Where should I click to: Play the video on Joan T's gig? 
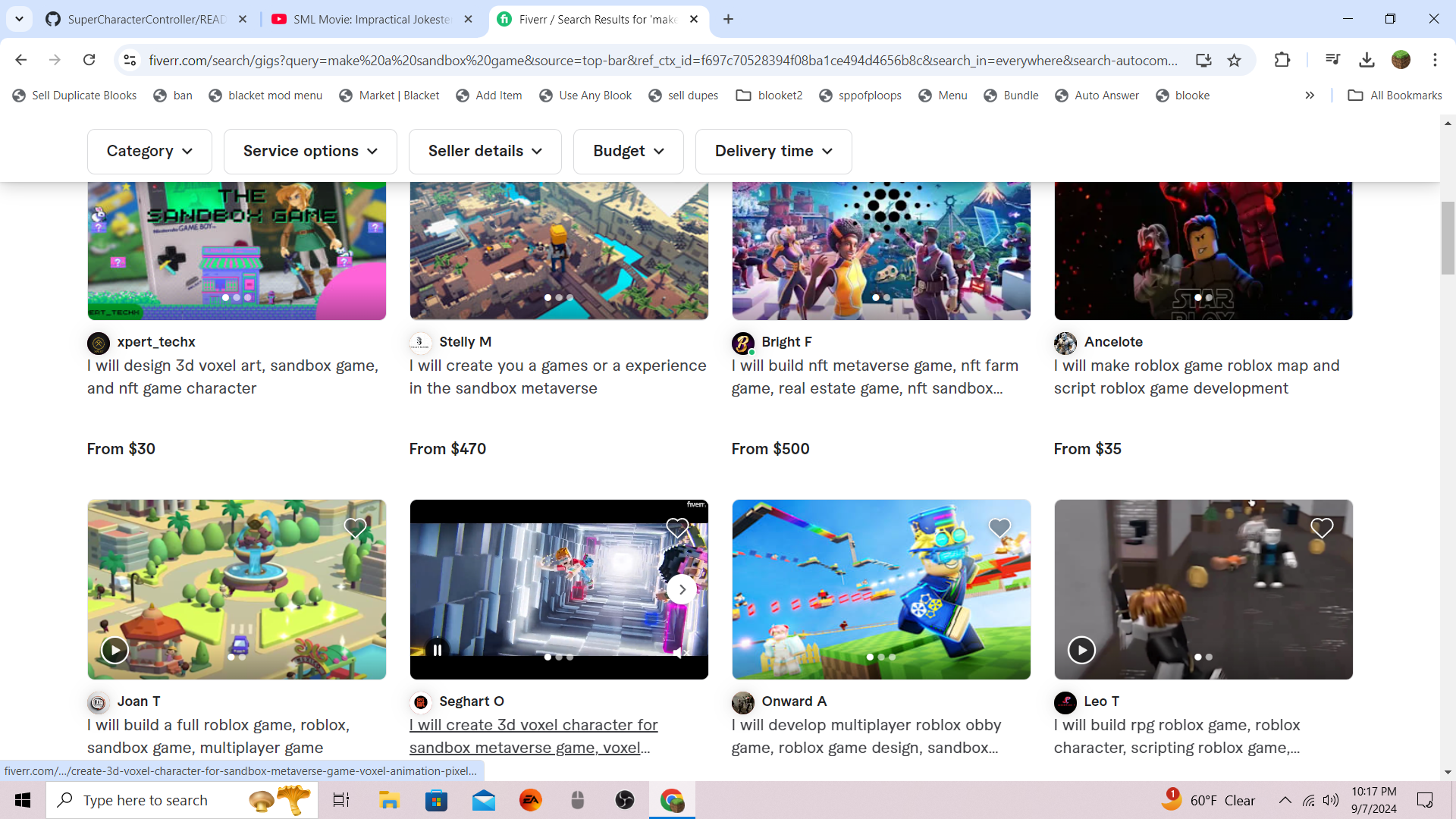(x=115, y=650)
